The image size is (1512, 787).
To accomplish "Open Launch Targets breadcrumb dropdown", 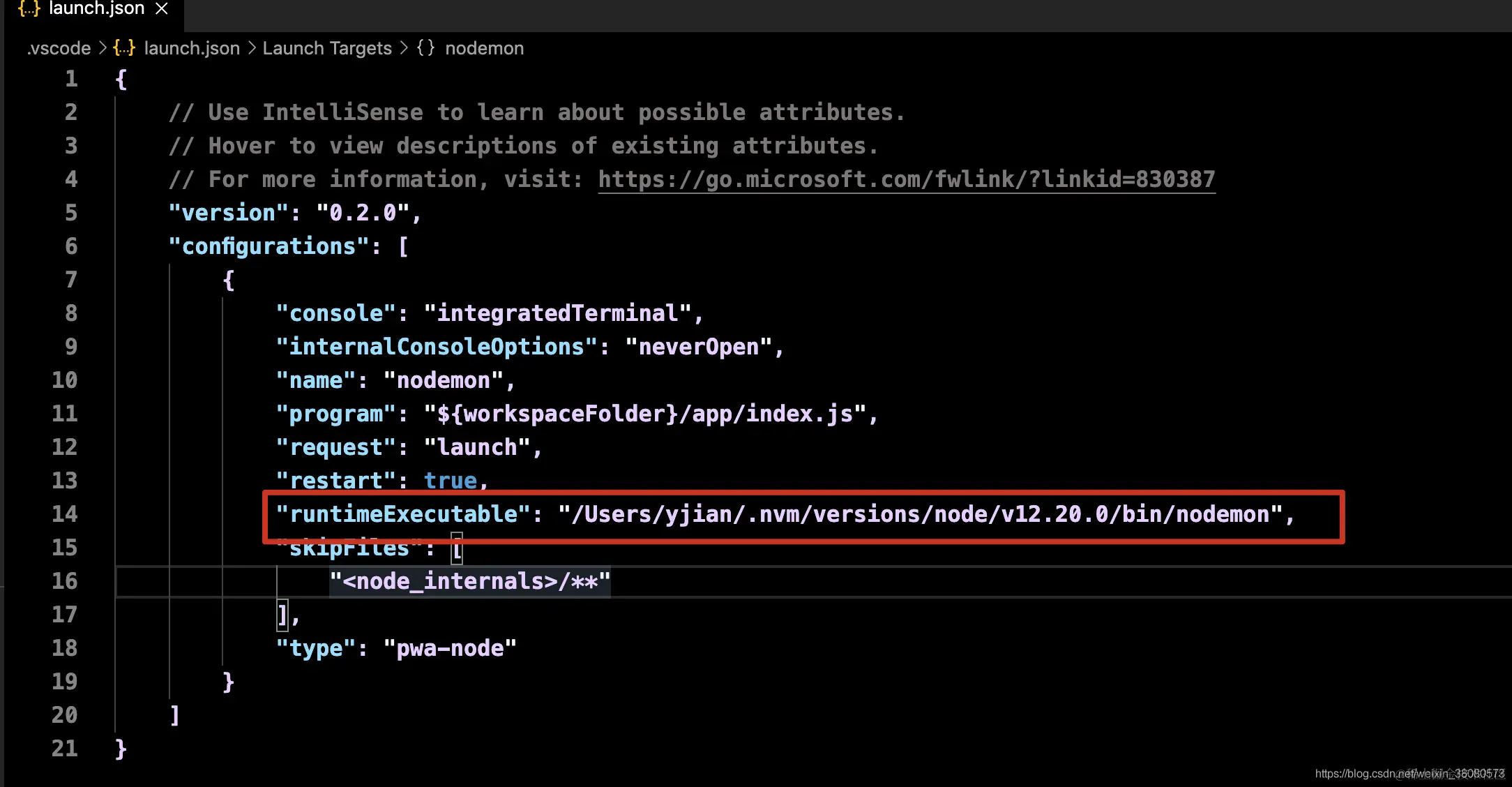I will (327, 48).
